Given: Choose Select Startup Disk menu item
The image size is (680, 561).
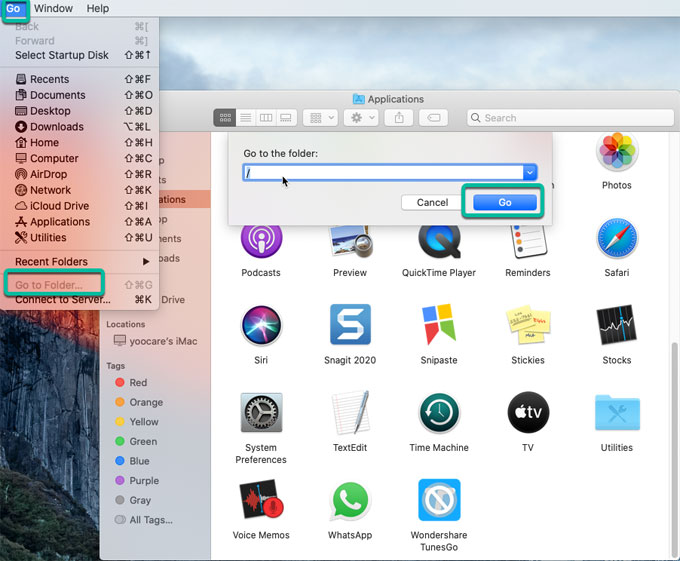Looking at the screenshot, I should [80, 55].
